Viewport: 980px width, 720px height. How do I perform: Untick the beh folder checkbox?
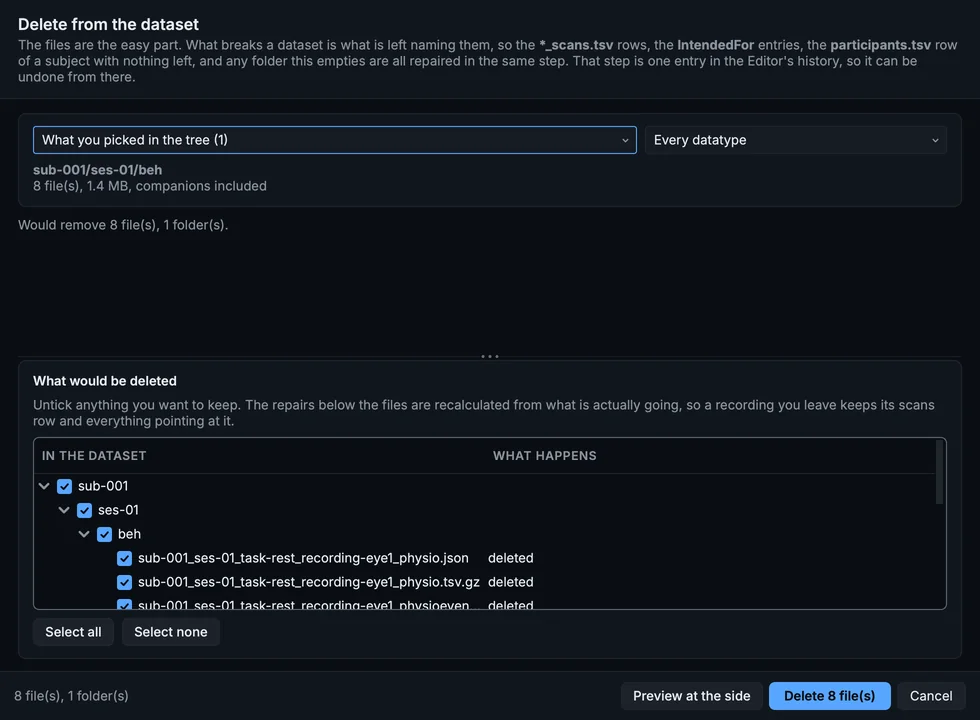click(104, 534)
